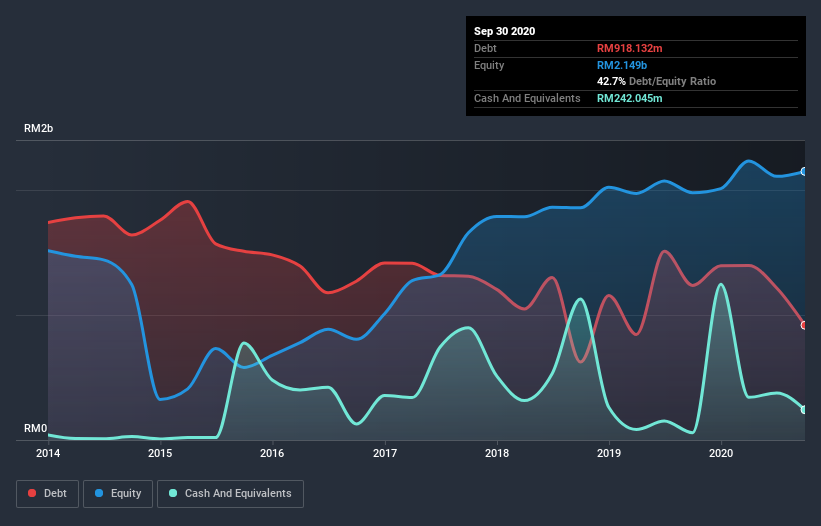Click the RM918.132m debt value
Screen dimensions: 821x526
pyautogui.click(x=629, y=48)
